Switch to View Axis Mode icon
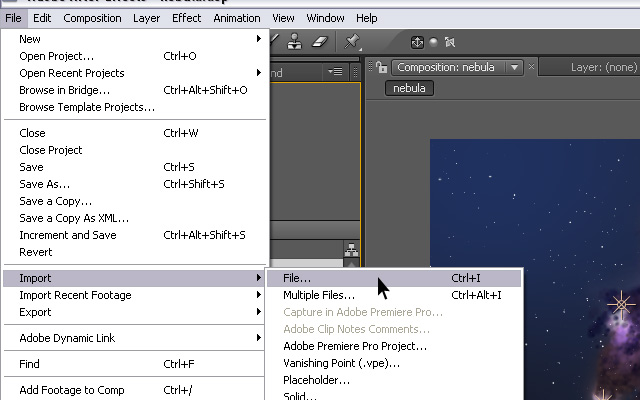 pyautogui.click(x=450, y=42)
